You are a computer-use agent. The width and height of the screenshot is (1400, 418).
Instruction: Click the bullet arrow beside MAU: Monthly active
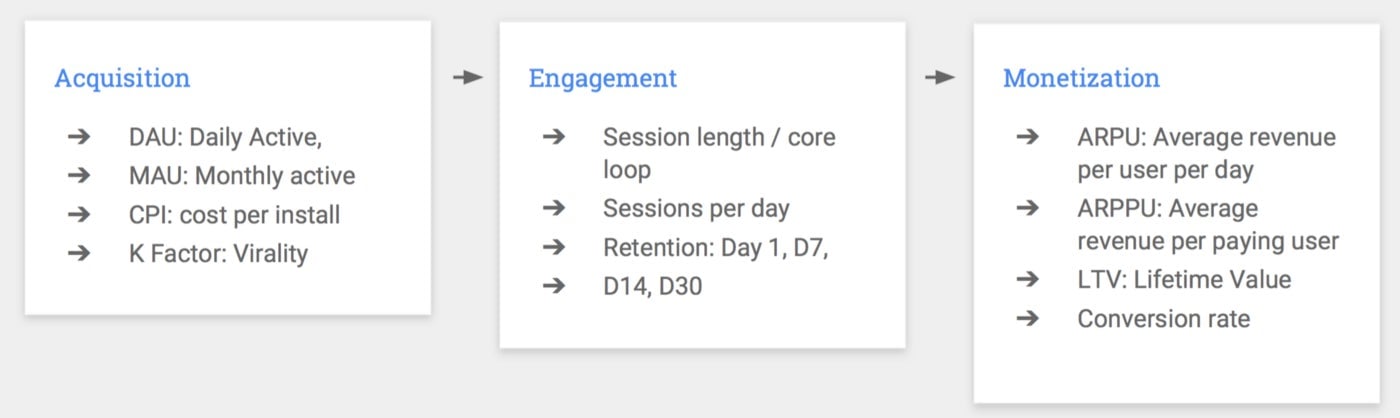(x=80, y=176)
